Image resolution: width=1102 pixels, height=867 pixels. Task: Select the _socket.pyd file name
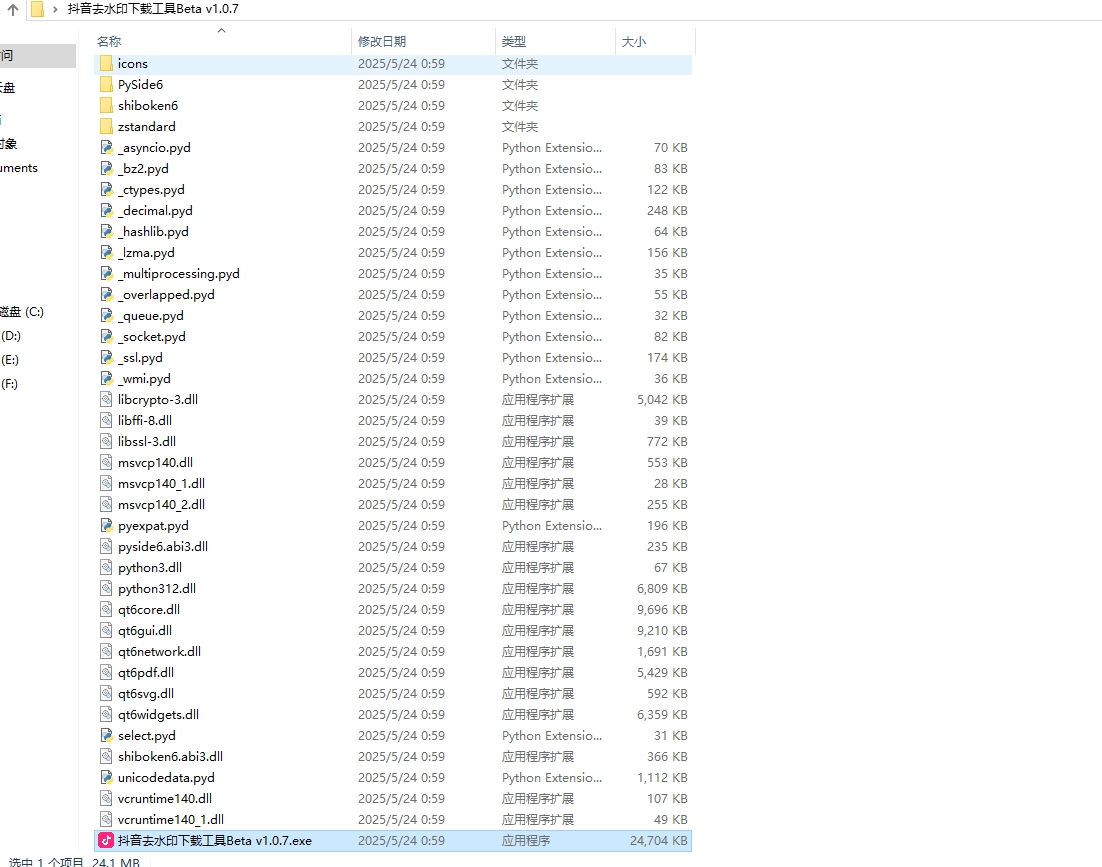[x=152, y=337]
